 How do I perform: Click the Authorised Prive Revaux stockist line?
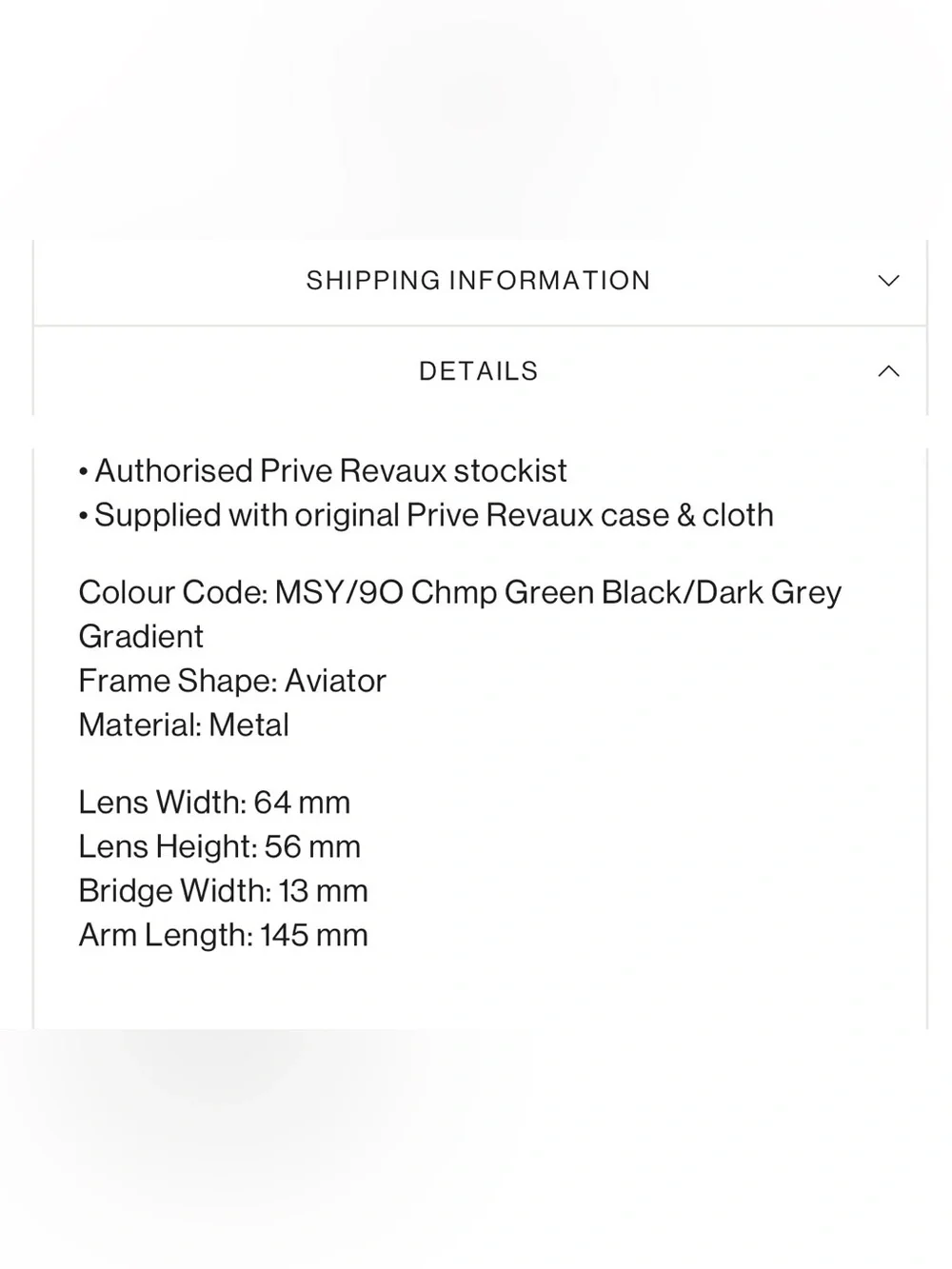[323, 470]
